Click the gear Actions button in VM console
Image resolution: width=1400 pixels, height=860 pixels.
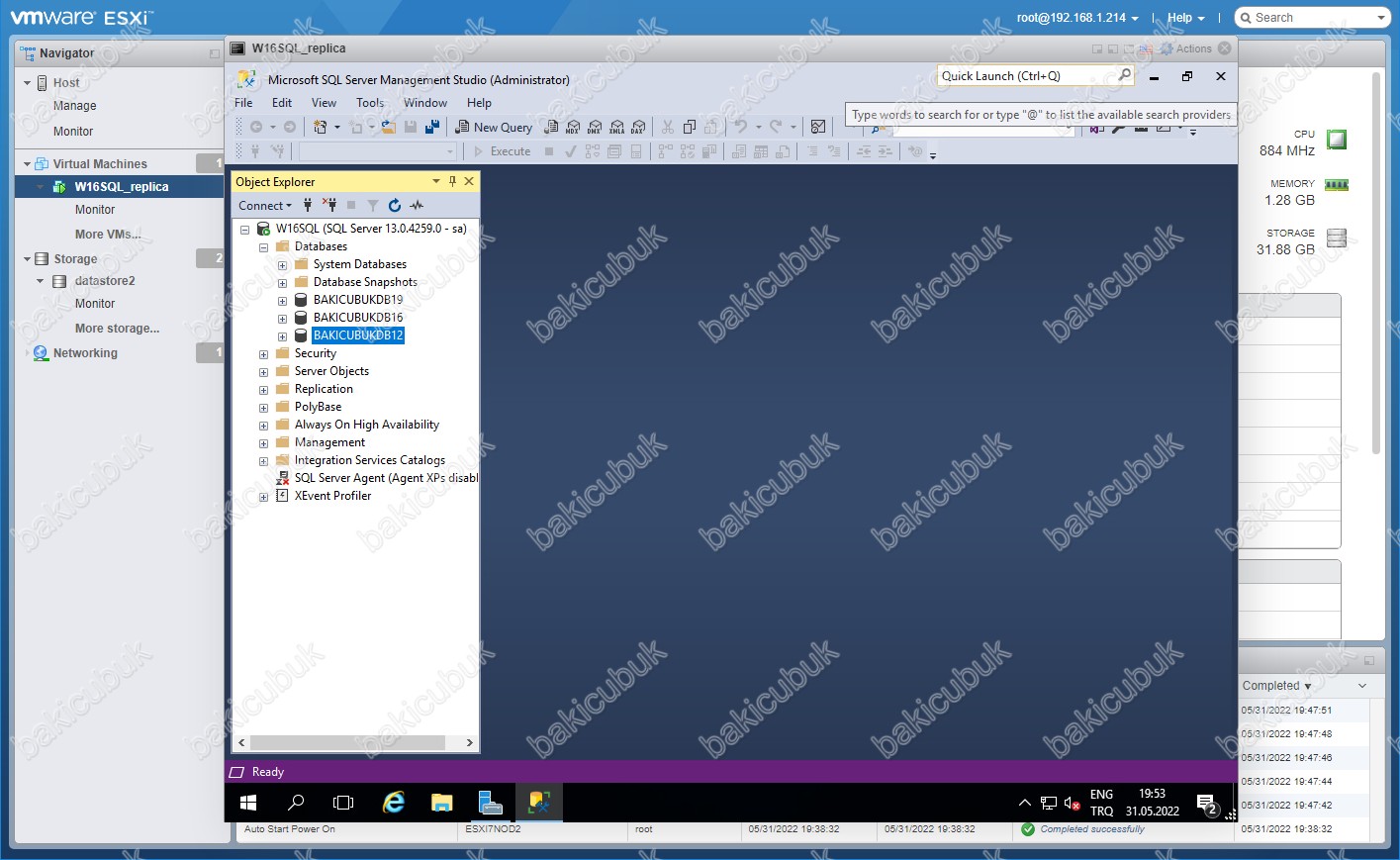click(1186, 48)
